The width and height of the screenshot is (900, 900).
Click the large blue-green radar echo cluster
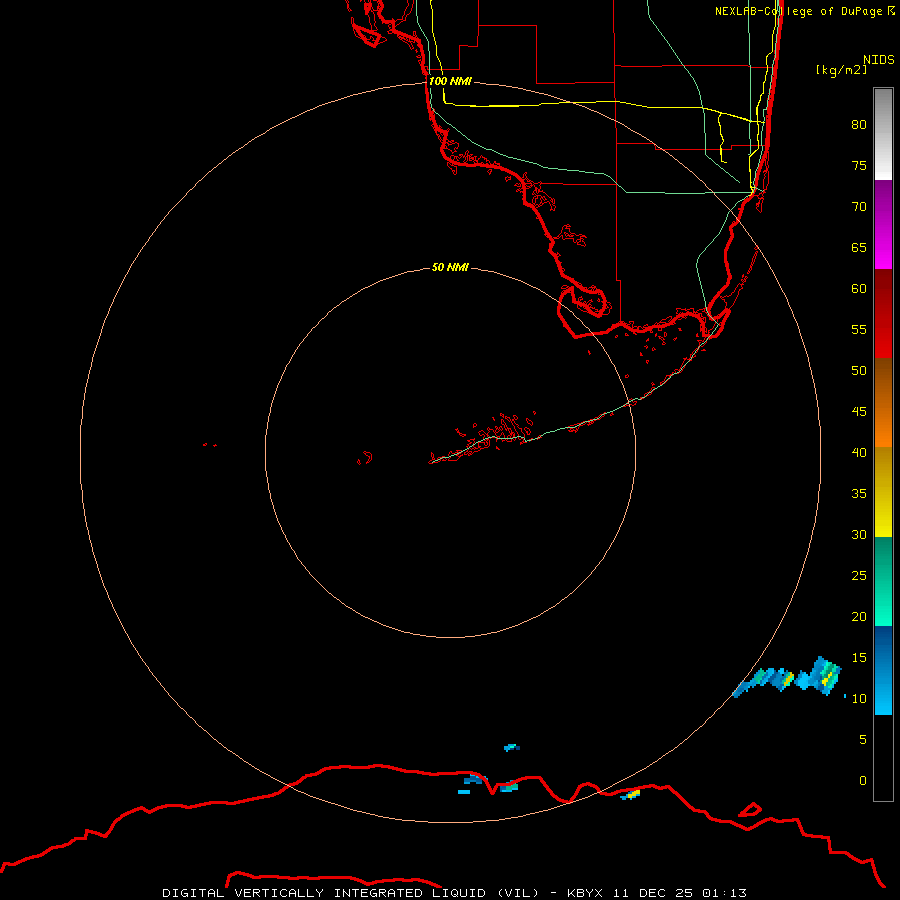point(789,677)
